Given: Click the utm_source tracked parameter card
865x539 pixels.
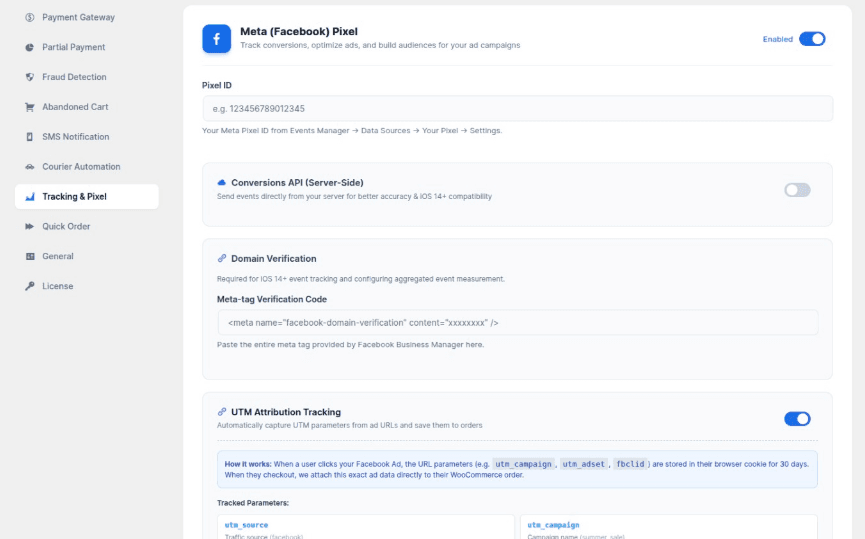Looking at the screenshot, I should [x=366, y=527].
